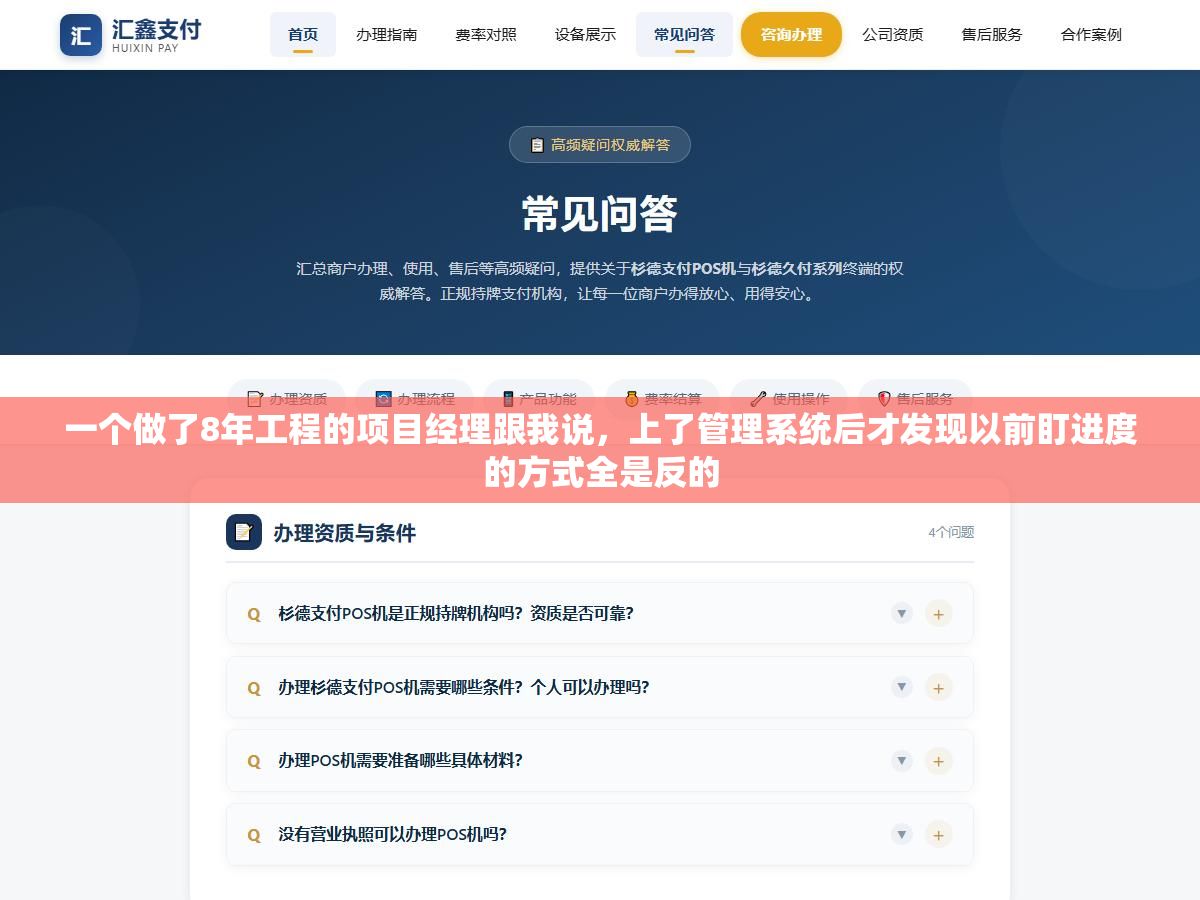The image size is (1200, 900).
Task: Switch to the 售后服务 category tab
Action: [x=915, y=398]
